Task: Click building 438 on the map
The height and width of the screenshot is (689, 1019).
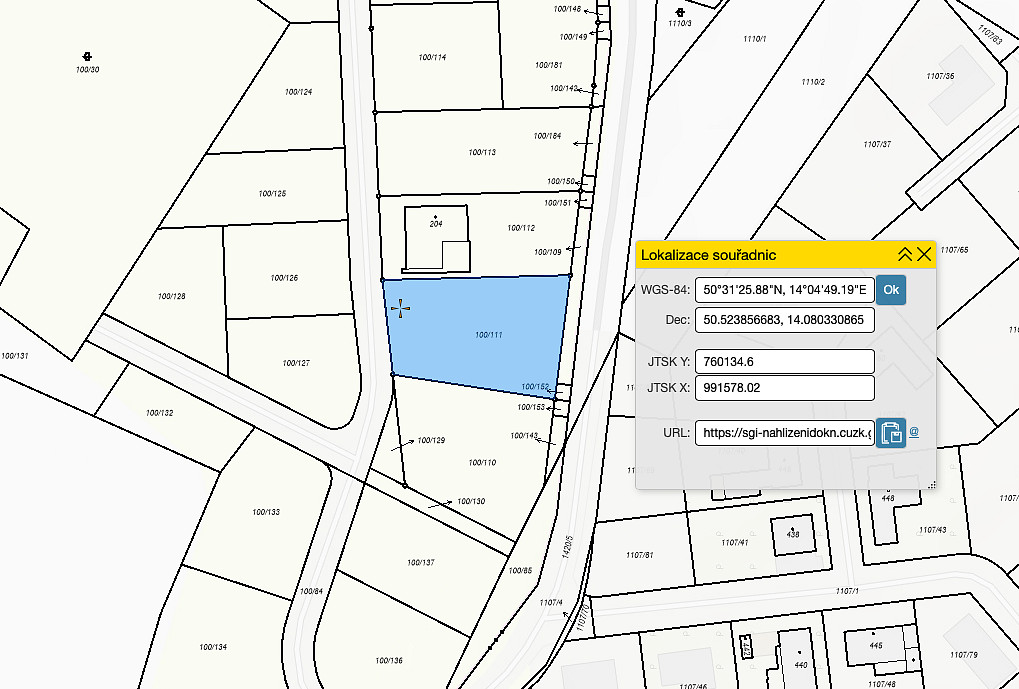Action: pyautogui.click(x=793, y=532)
